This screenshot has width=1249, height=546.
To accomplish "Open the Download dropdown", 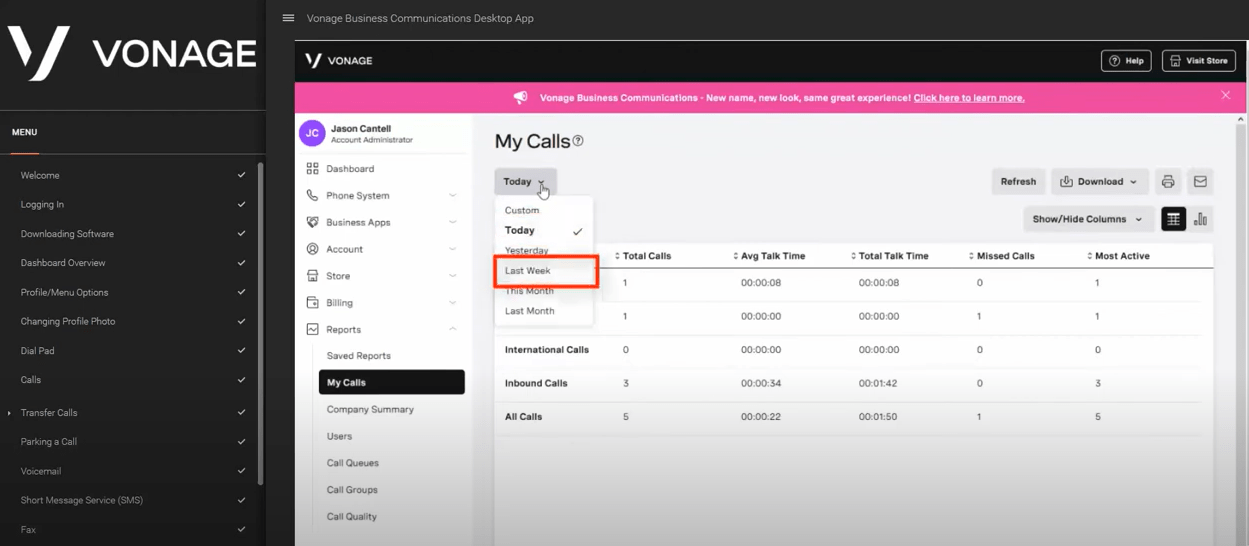I will click(1099, 182).
